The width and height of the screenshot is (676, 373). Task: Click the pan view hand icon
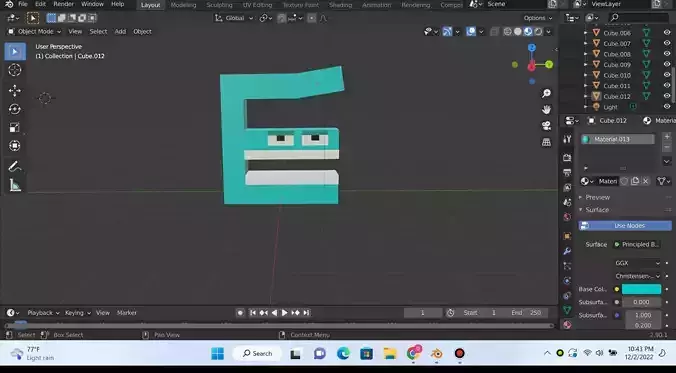point(546,110)
